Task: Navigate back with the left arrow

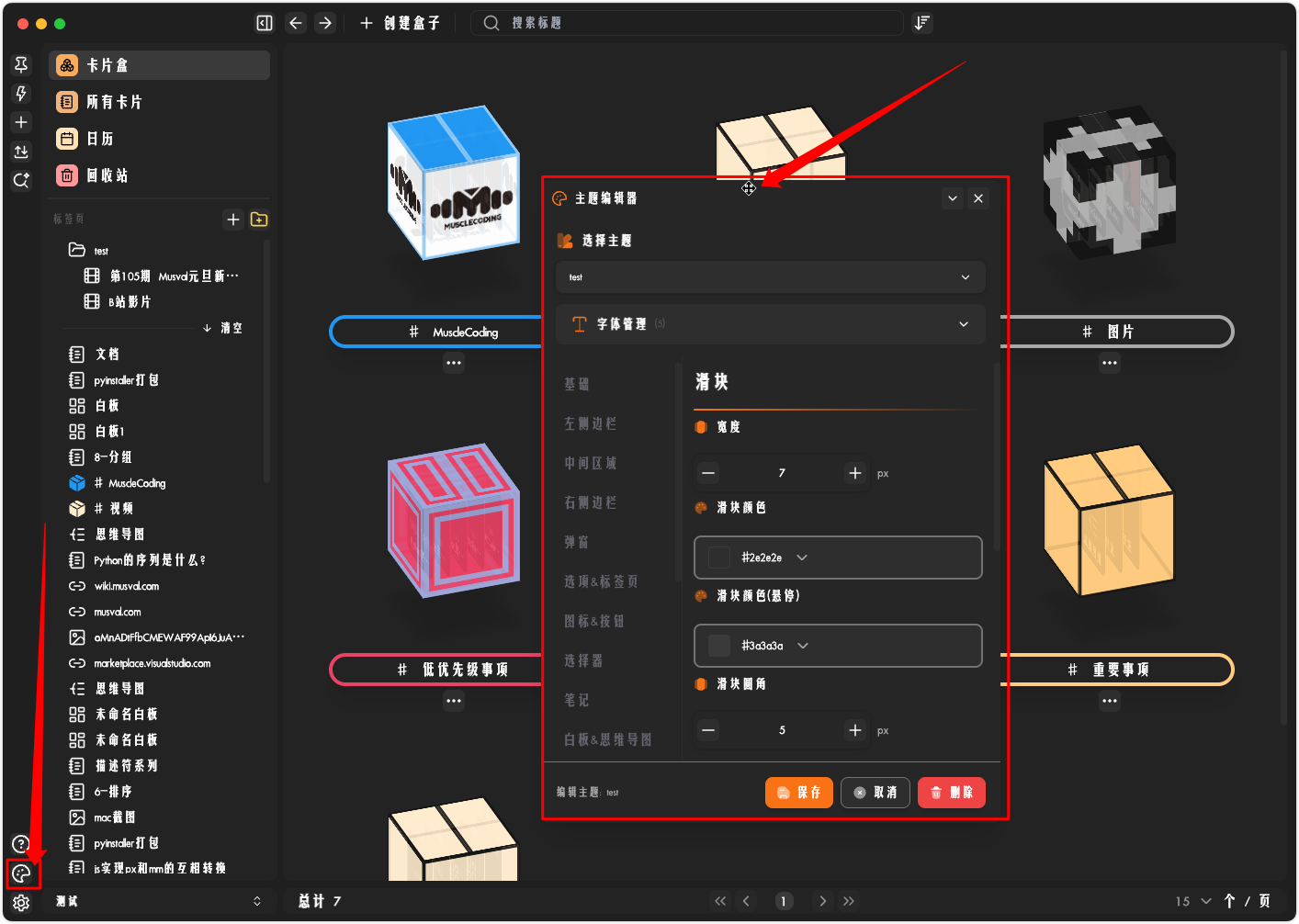Action: [296, 23]
